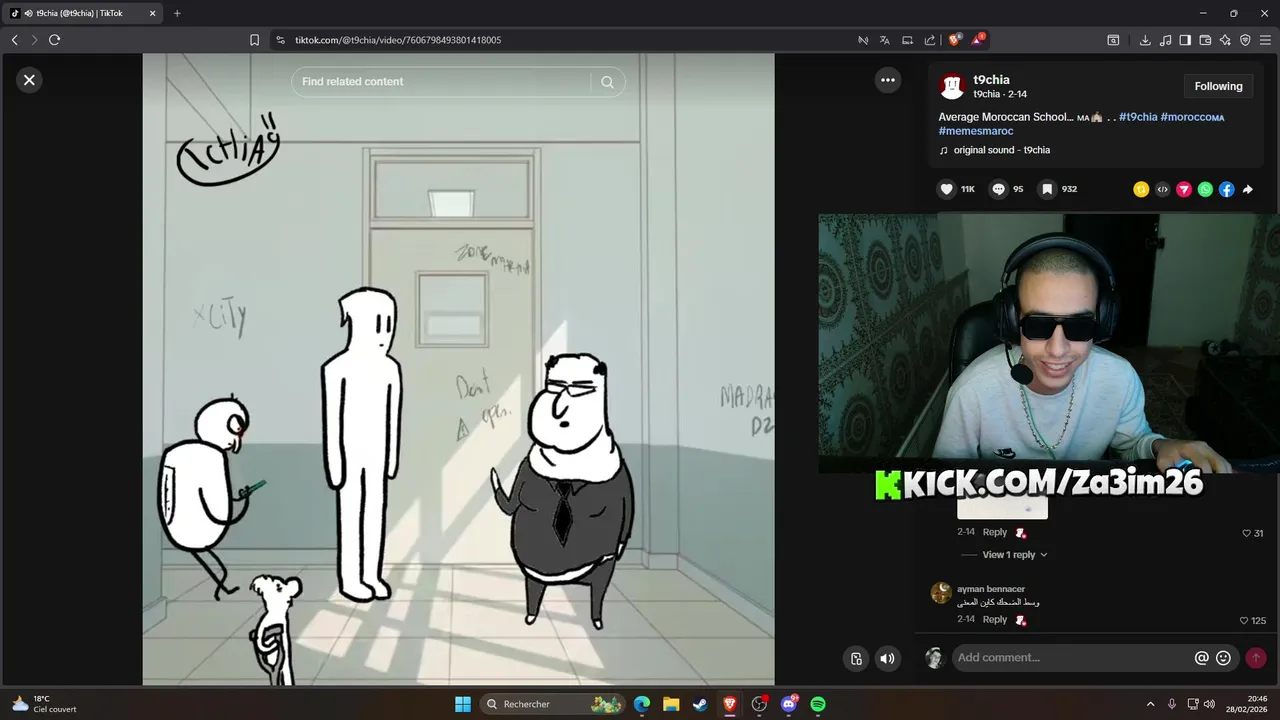Open the #t9chia hashtag
This screenshot has height=720, width=1280.
click(1138, 117)
